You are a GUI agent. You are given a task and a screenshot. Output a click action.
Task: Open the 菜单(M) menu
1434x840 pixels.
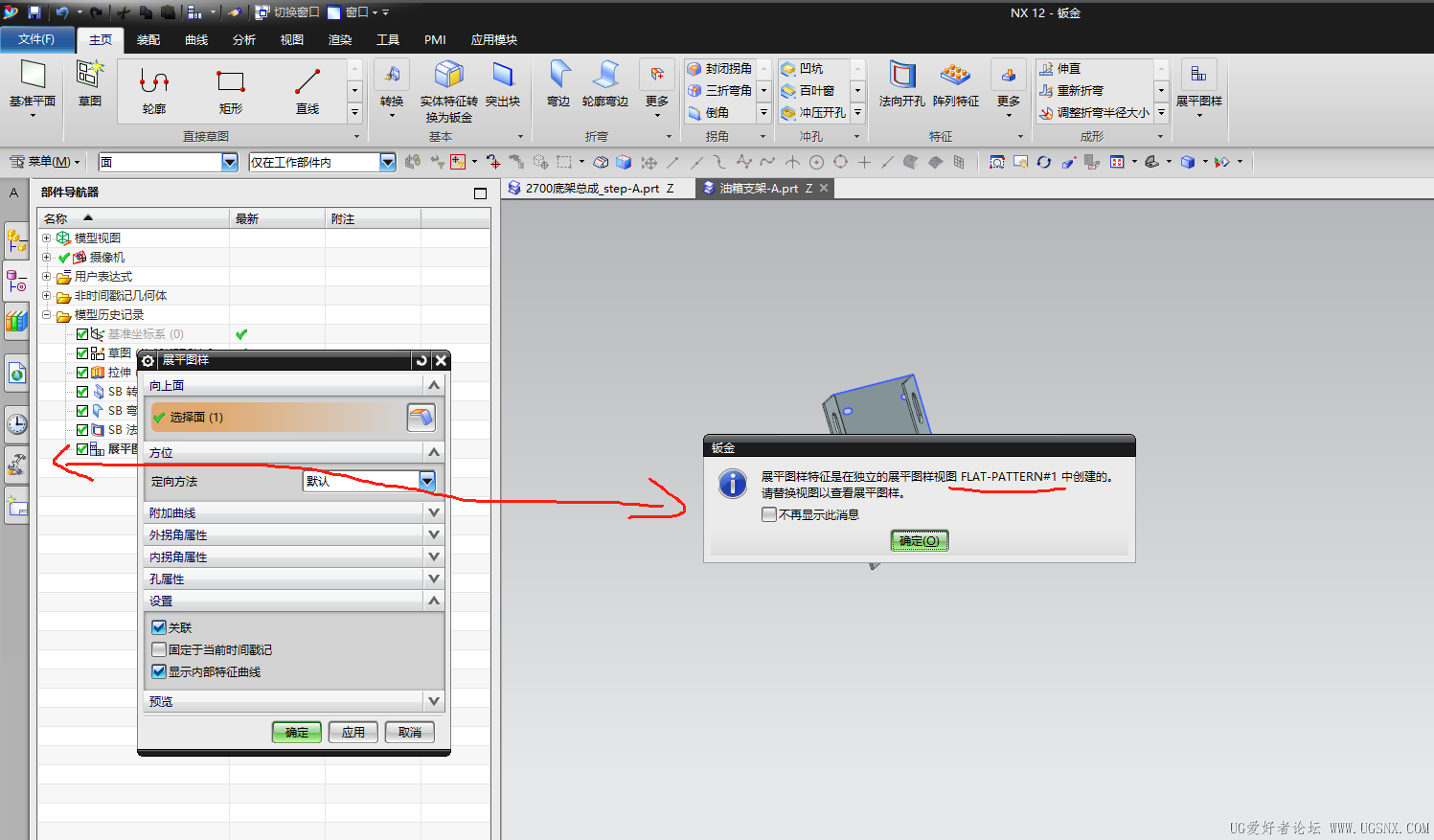[x=43, y=161]
